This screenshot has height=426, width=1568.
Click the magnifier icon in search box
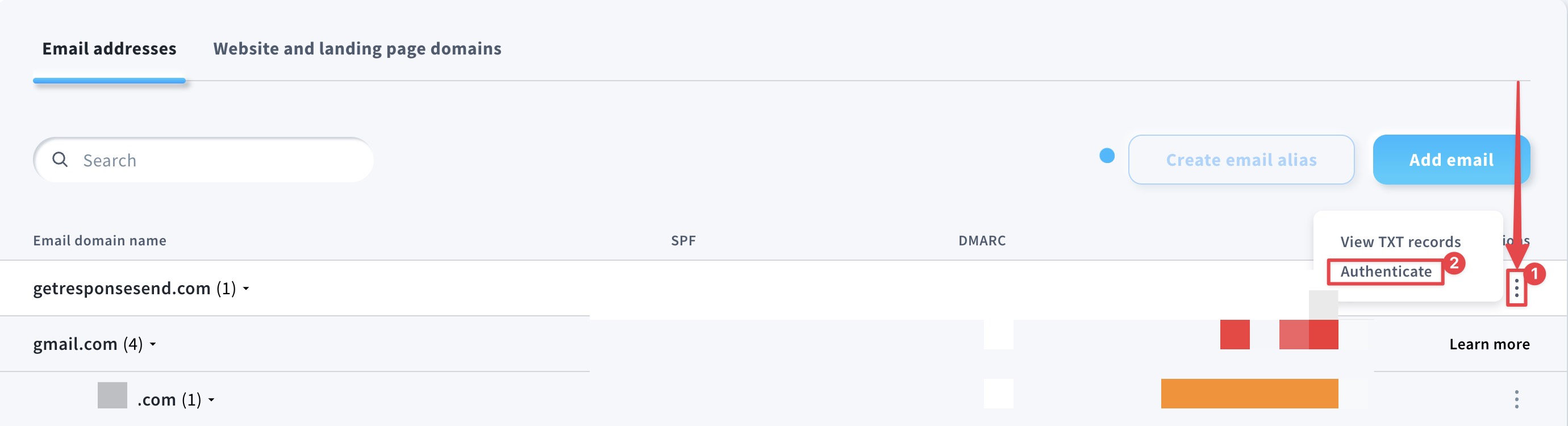point(60,160)
